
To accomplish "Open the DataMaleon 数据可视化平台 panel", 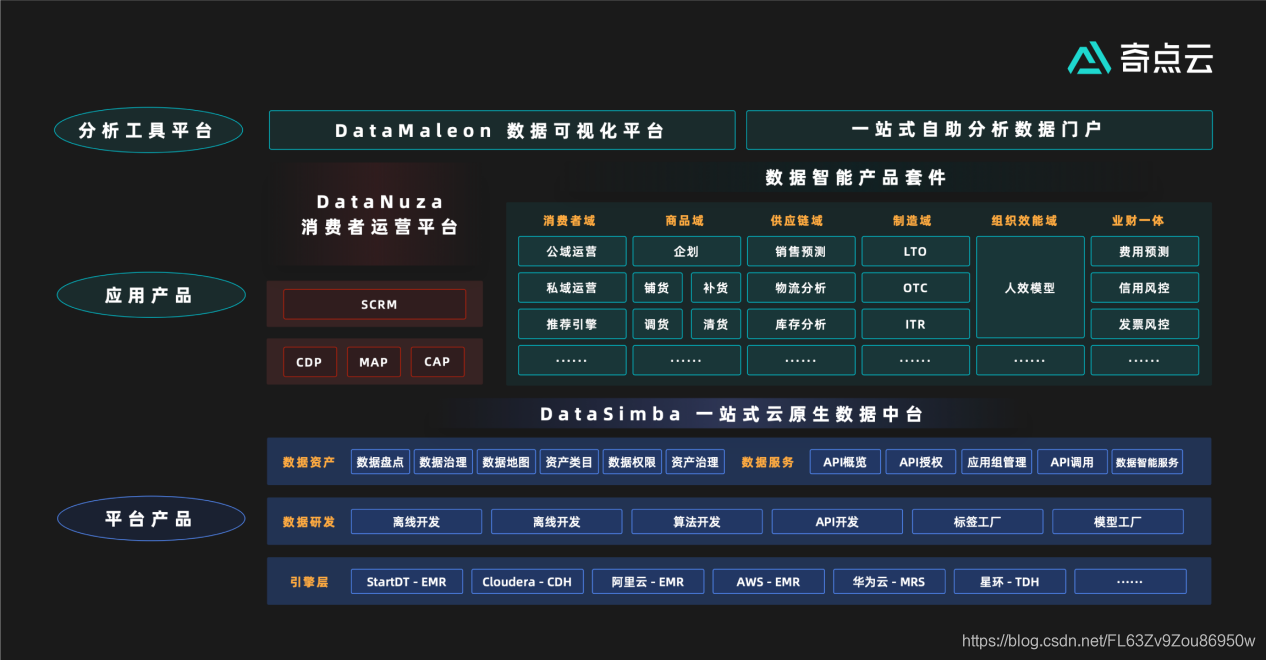I will coord(501,130).
